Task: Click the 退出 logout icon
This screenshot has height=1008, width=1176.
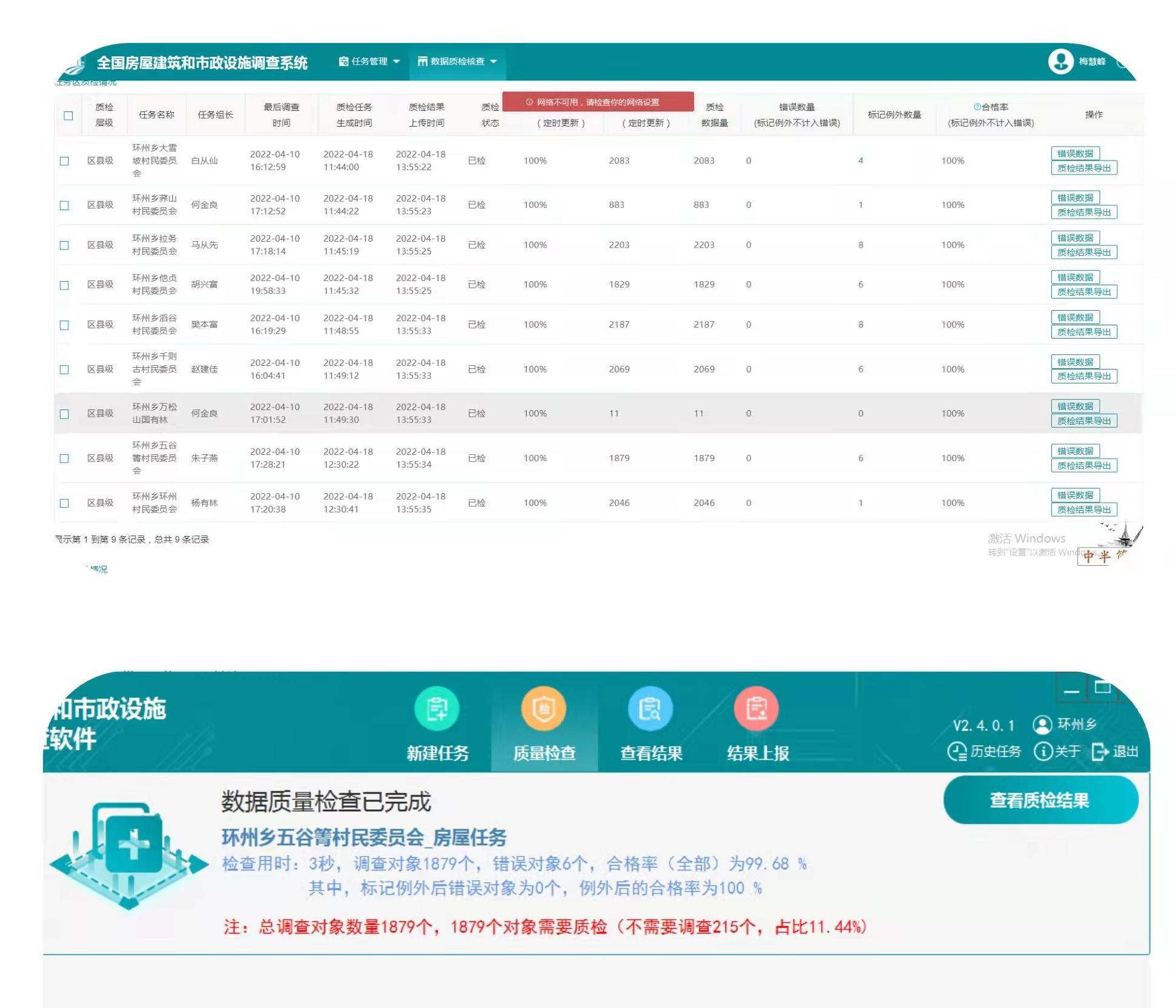Action: (x=1100, y=752)
